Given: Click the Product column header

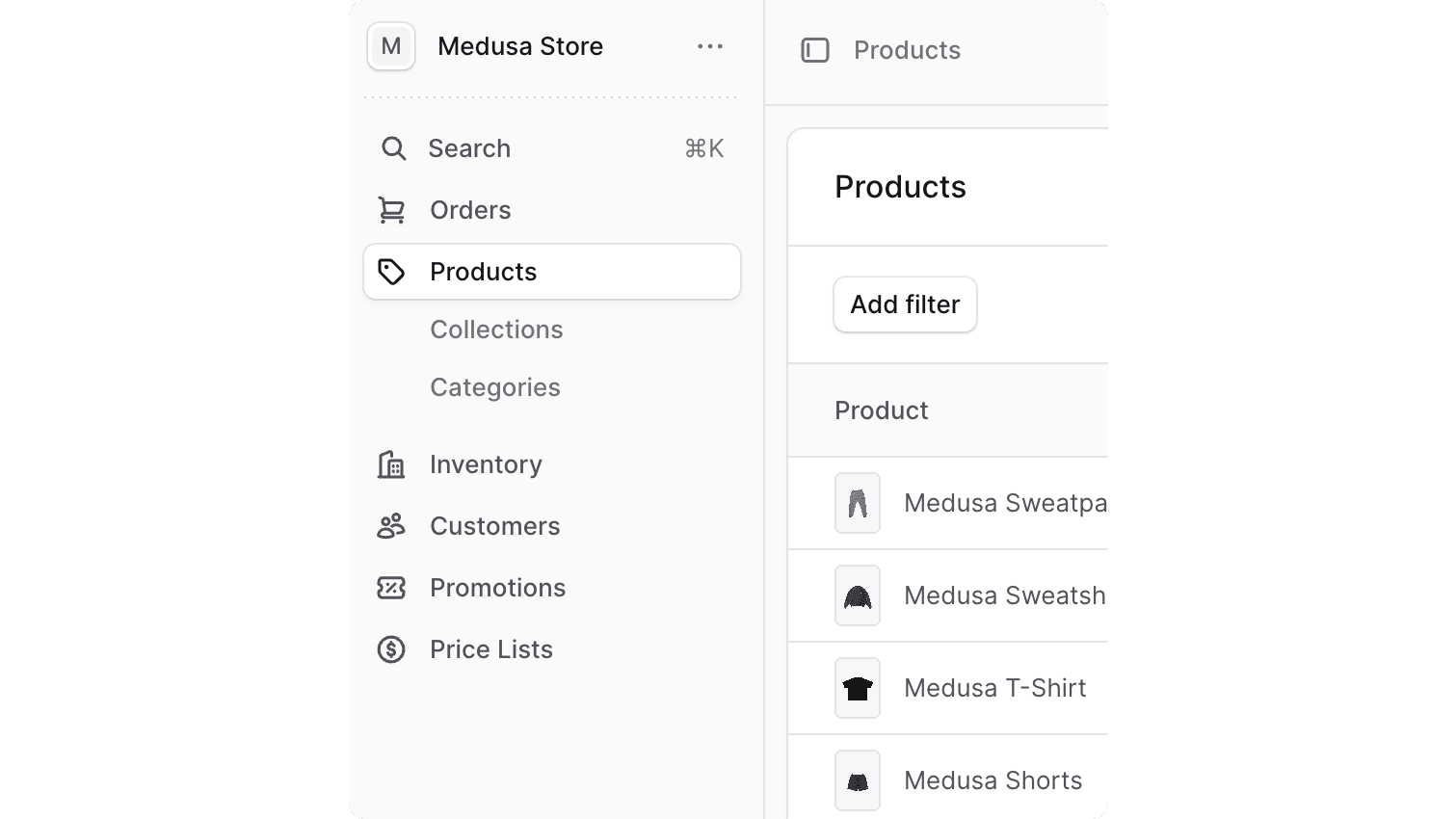Looking at the screenshot, I should pos(881,409).
